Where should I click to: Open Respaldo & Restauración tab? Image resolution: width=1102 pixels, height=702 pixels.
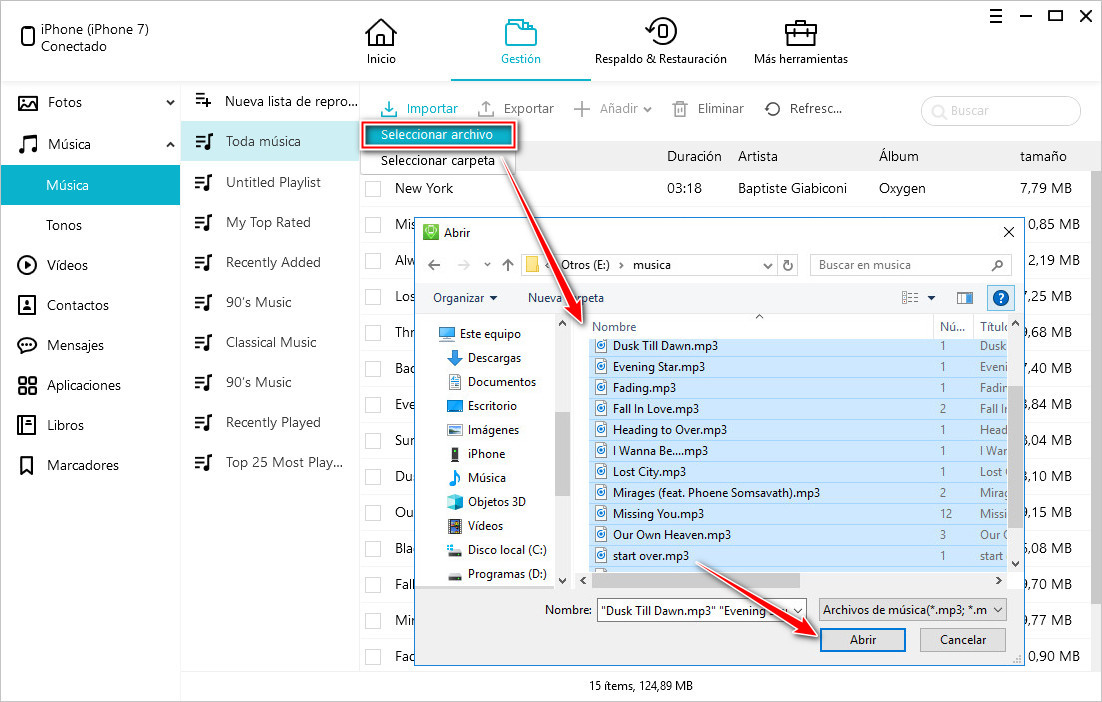[661, 42]
